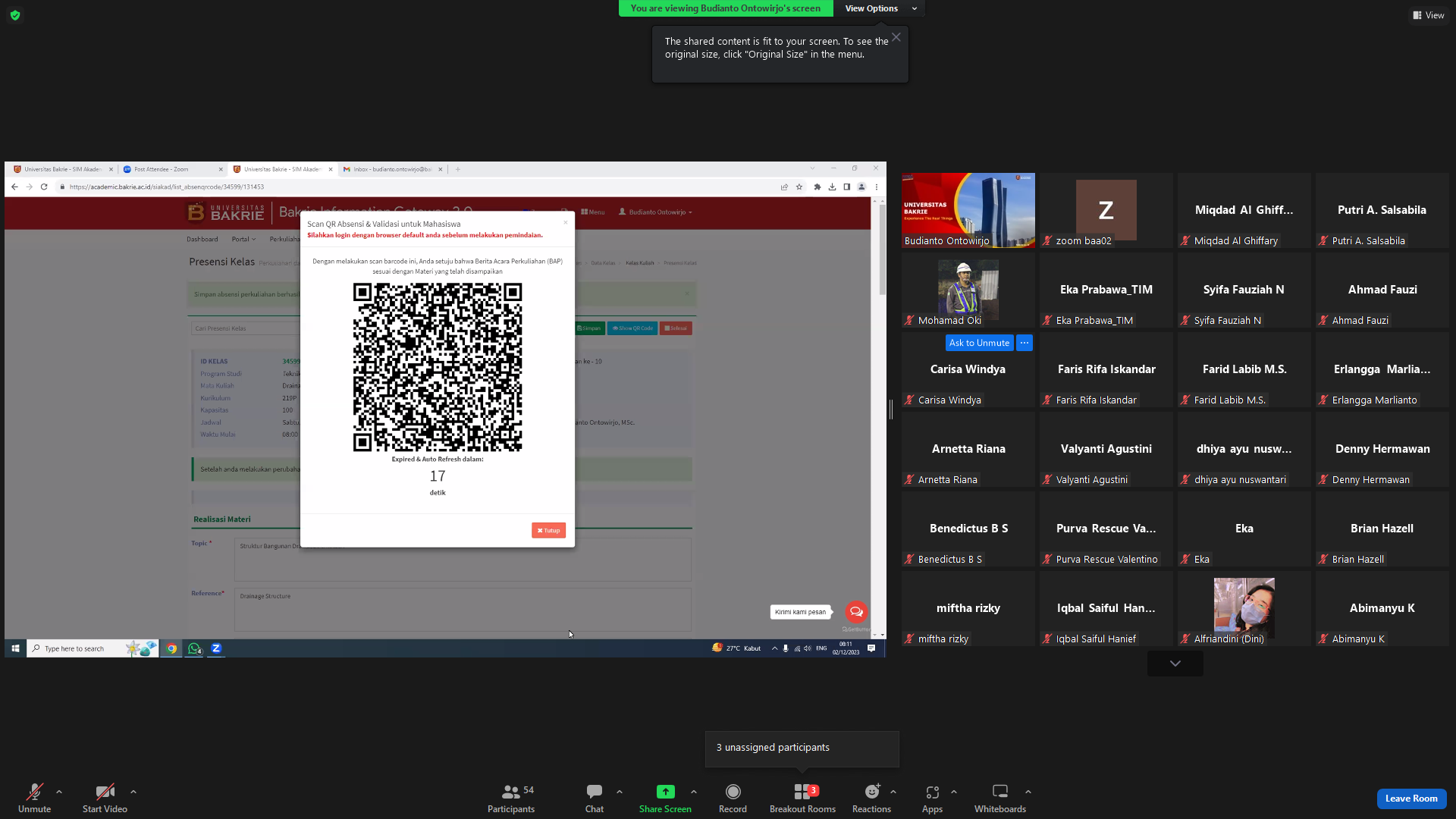The height and width of the screenshot is (819, 1456).
Task: Select Alfriandini (Dini) video thumbnail
Action: click(x=1244, y=608)
